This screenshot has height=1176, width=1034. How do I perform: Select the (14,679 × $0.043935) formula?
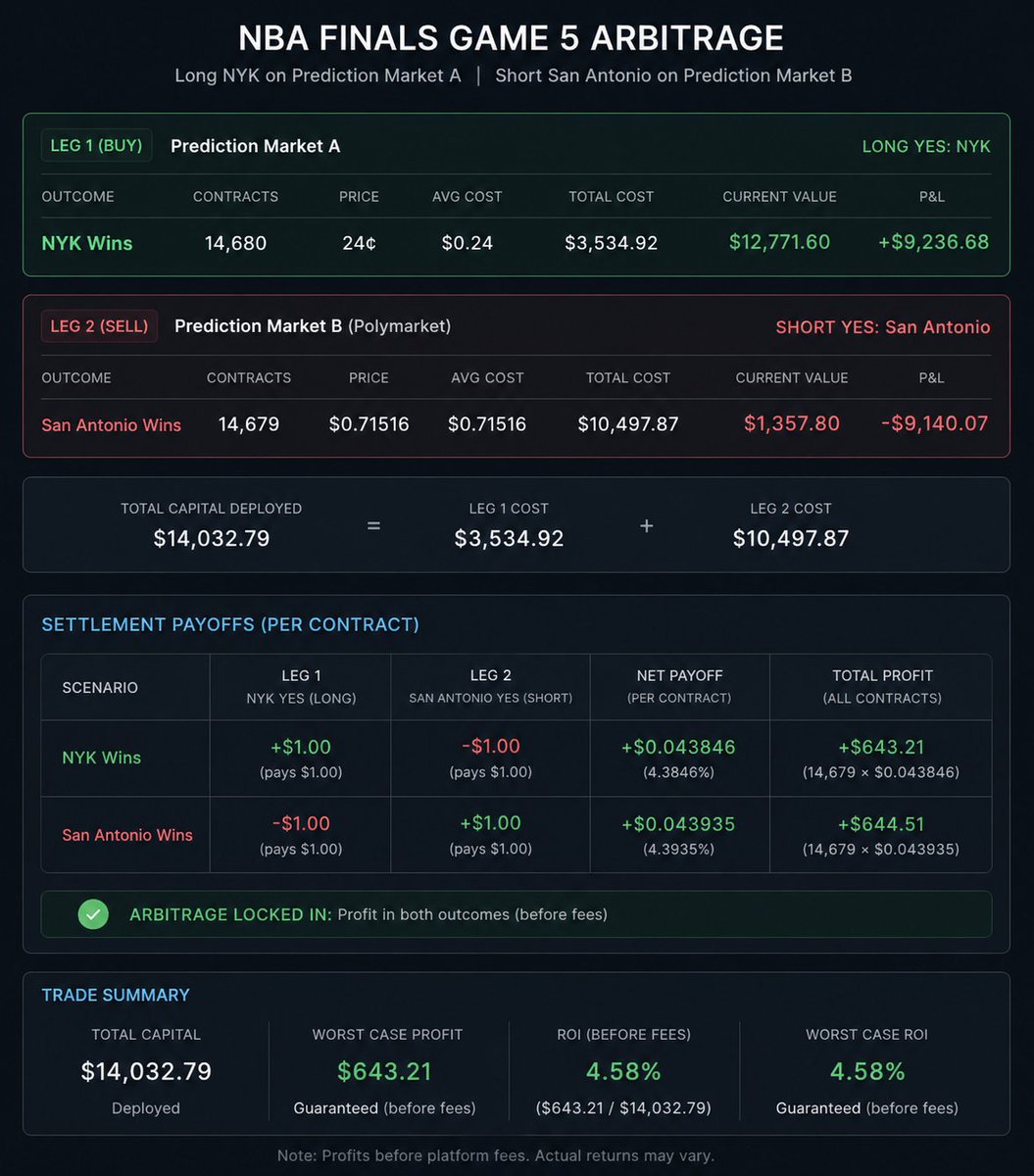click(x=881, y=849)
